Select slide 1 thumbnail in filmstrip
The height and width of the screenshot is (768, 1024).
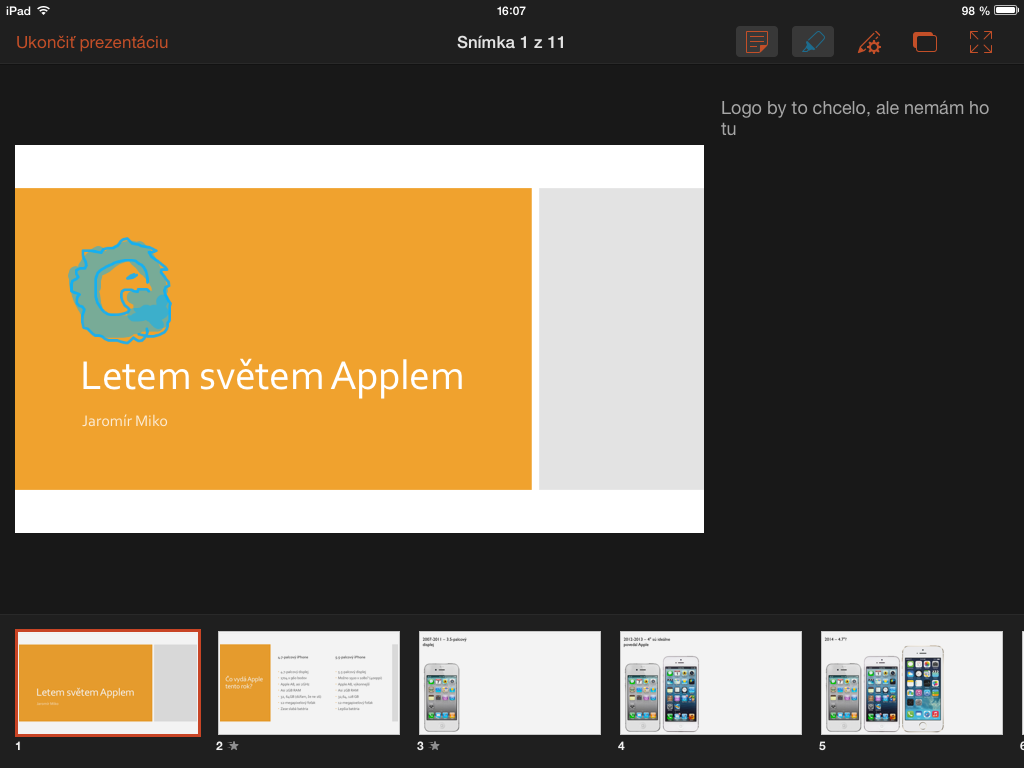(x=108, y=683)
